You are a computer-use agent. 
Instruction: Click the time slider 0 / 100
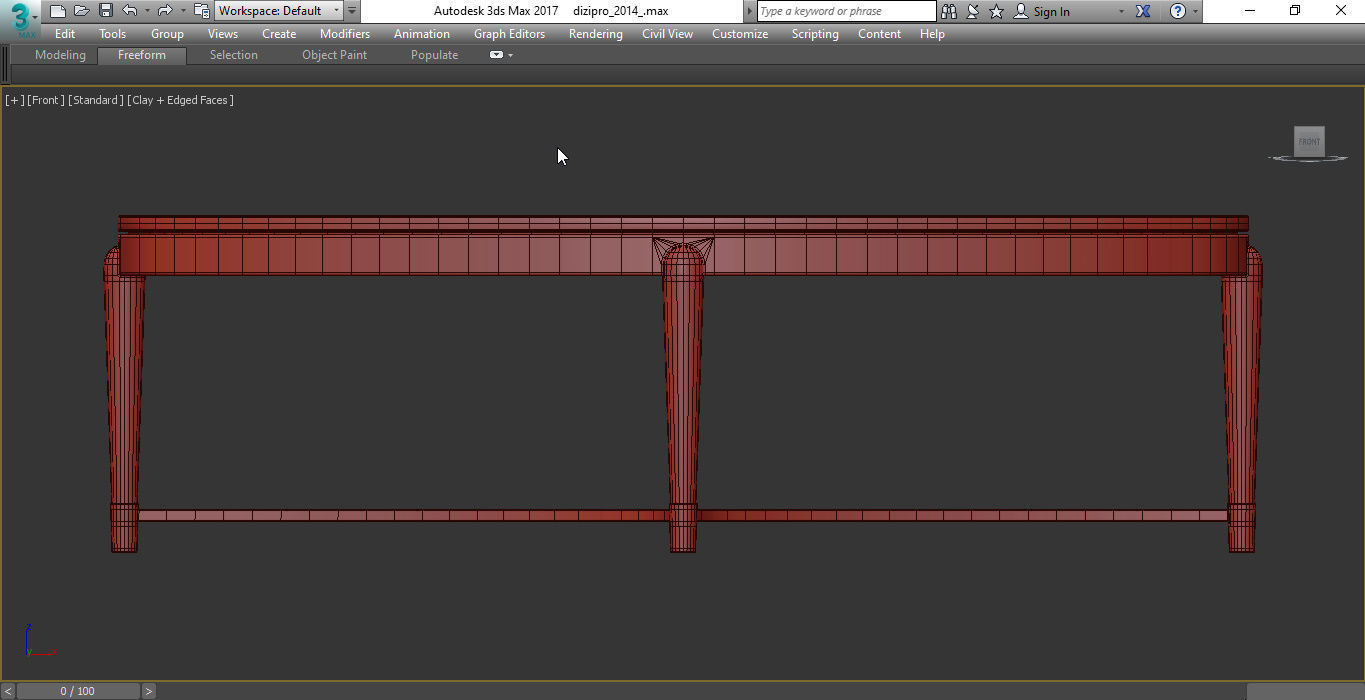pos(77,691)
